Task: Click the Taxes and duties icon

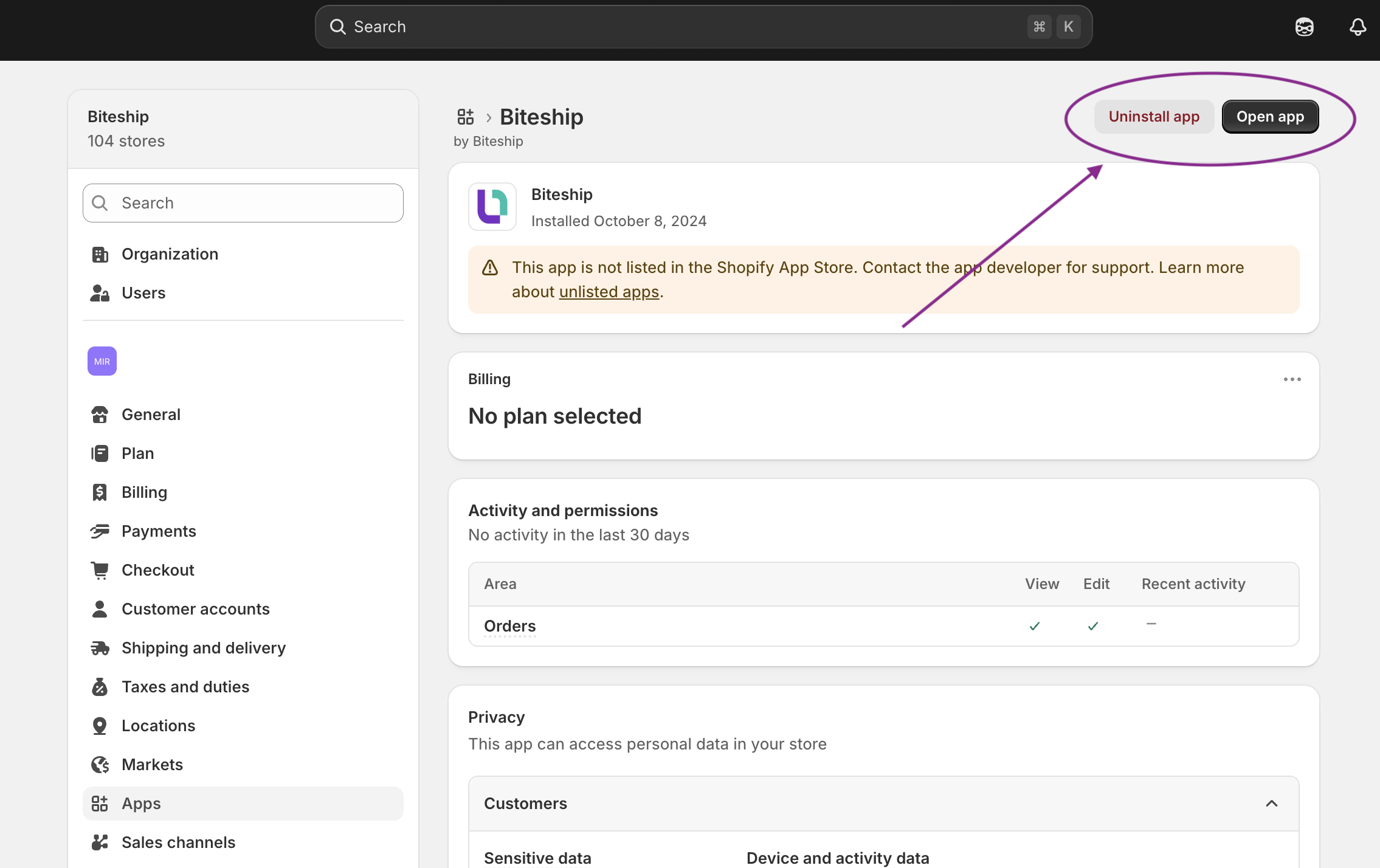Action: (100, 687)
